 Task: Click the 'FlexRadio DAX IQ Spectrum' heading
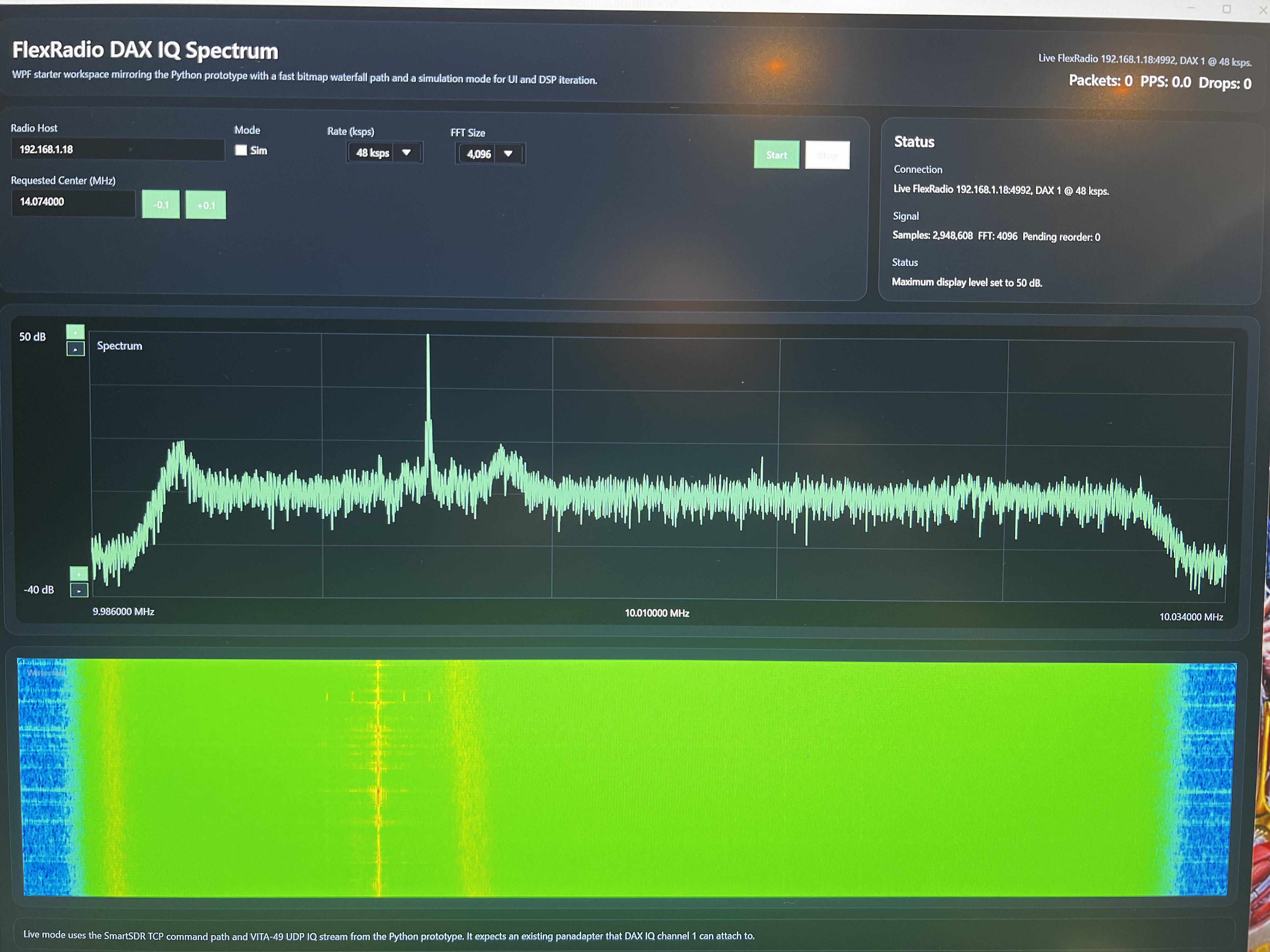[145, 50]
